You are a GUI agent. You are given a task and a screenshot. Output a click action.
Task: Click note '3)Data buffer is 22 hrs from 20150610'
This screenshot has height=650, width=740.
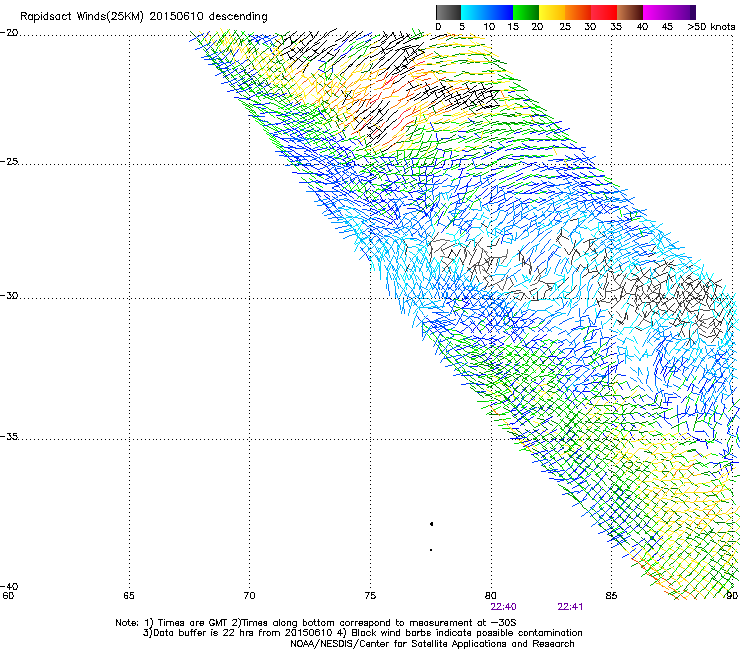pos(238,633)
